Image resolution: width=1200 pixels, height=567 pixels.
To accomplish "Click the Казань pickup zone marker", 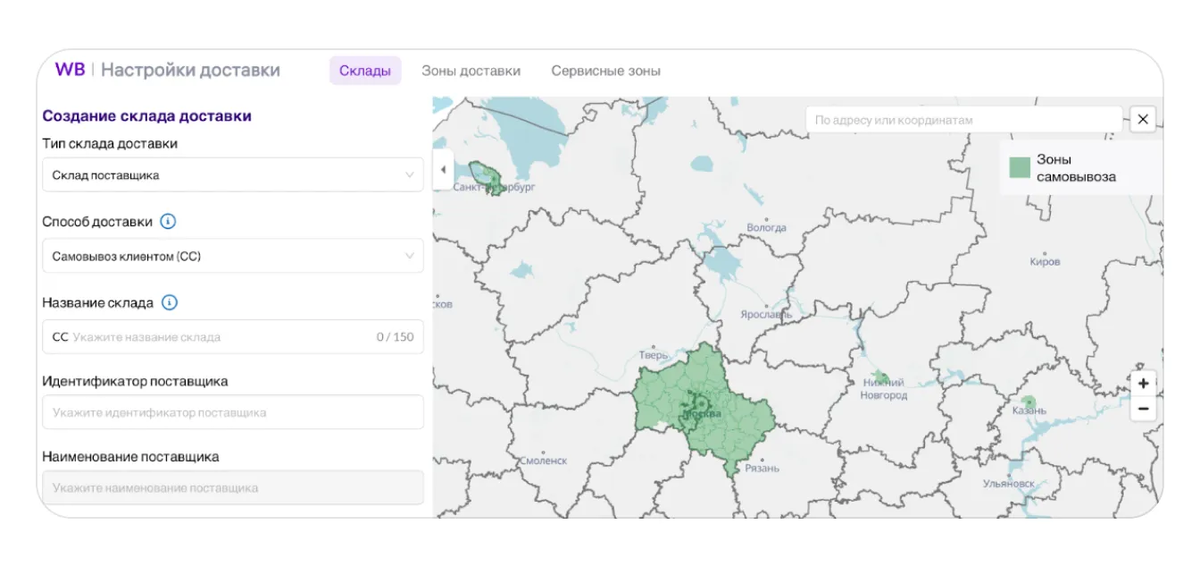I will [1028, 403].
